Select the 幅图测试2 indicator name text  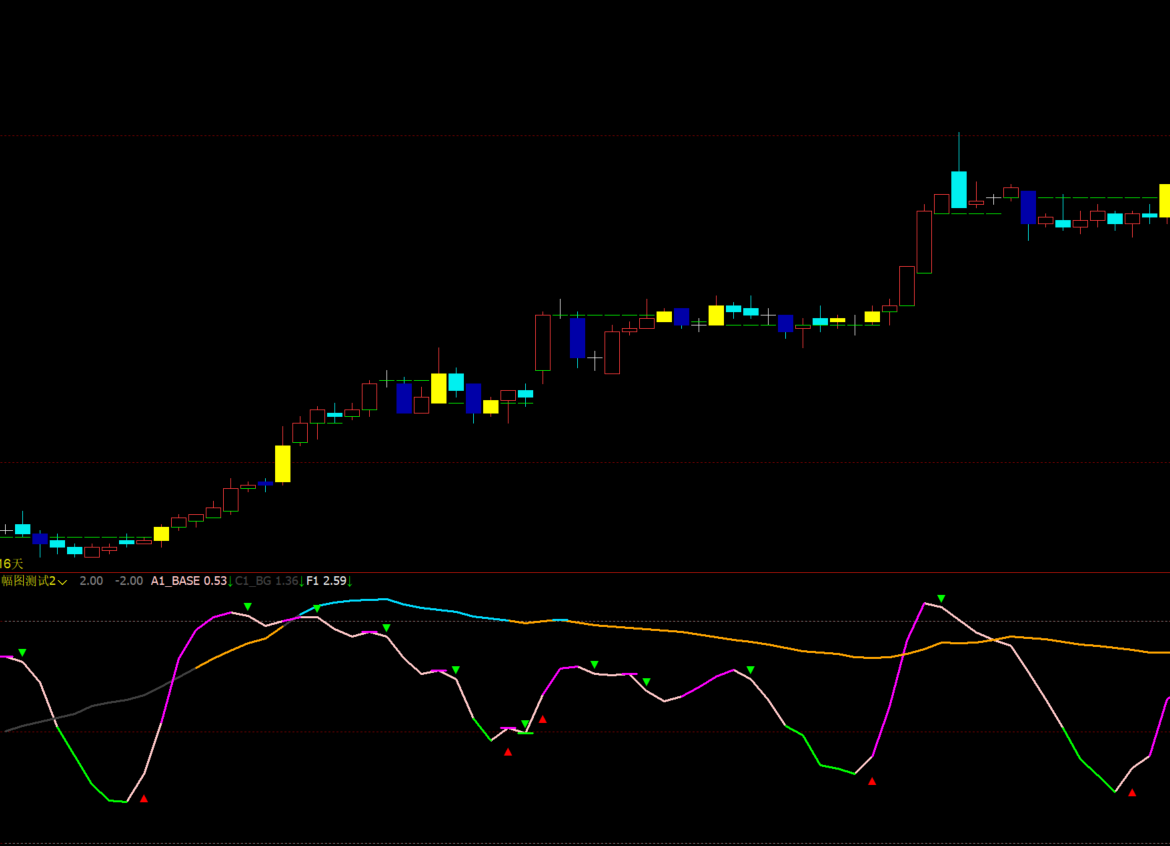28,581
